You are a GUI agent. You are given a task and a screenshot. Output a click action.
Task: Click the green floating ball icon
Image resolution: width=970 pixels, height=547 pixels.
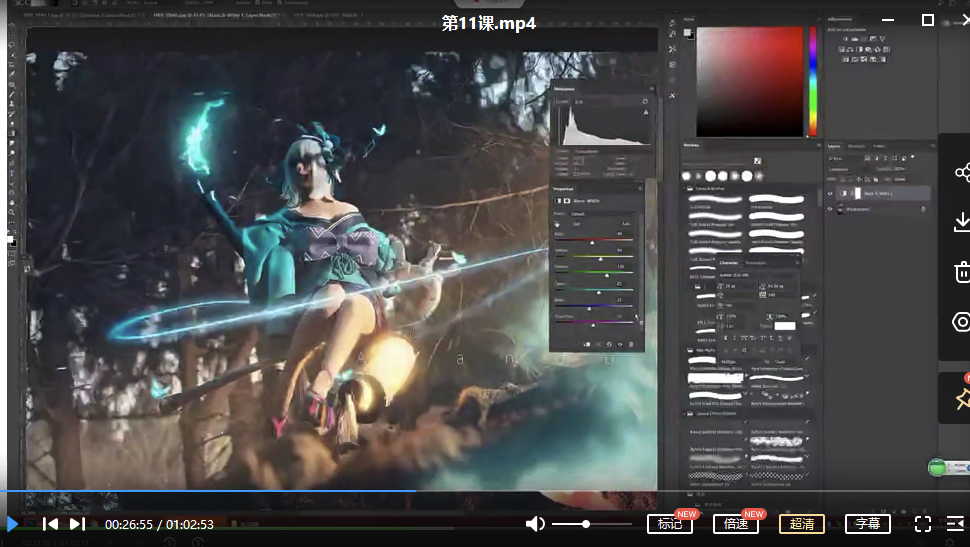tap(937, 467)
